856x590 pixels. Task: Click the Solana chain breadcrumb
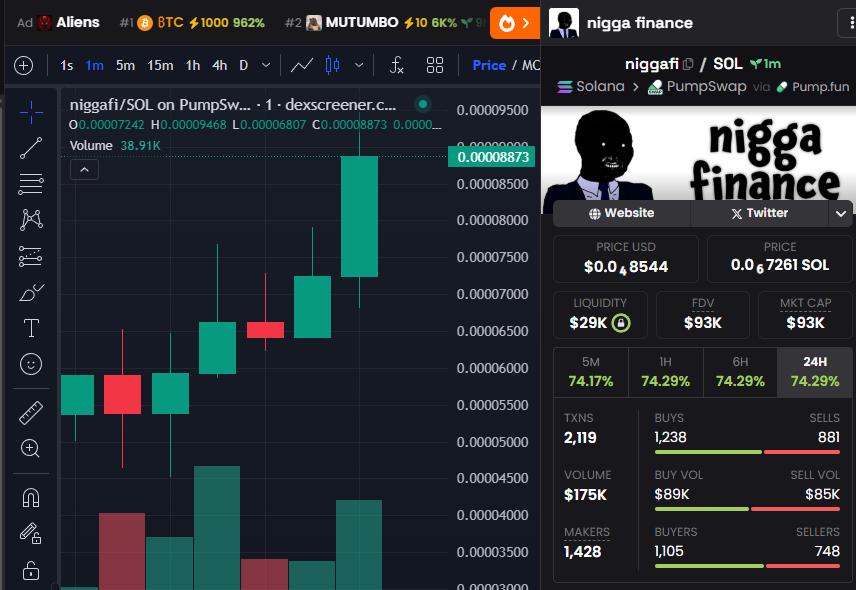click(591, 87)
